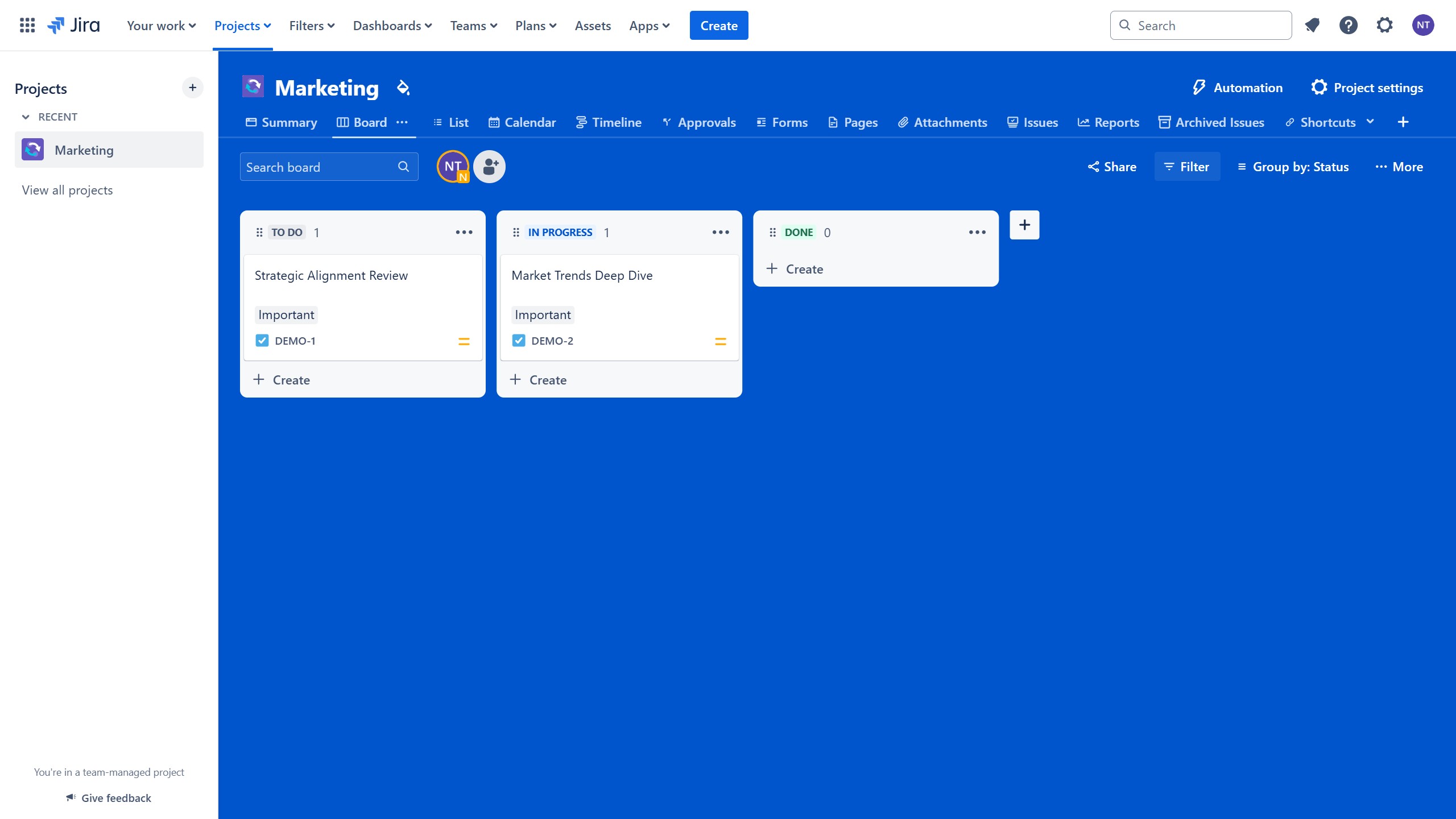1456x819 pixels.
Task: Click your NT profile avatar
Action: coord(1424,25)
